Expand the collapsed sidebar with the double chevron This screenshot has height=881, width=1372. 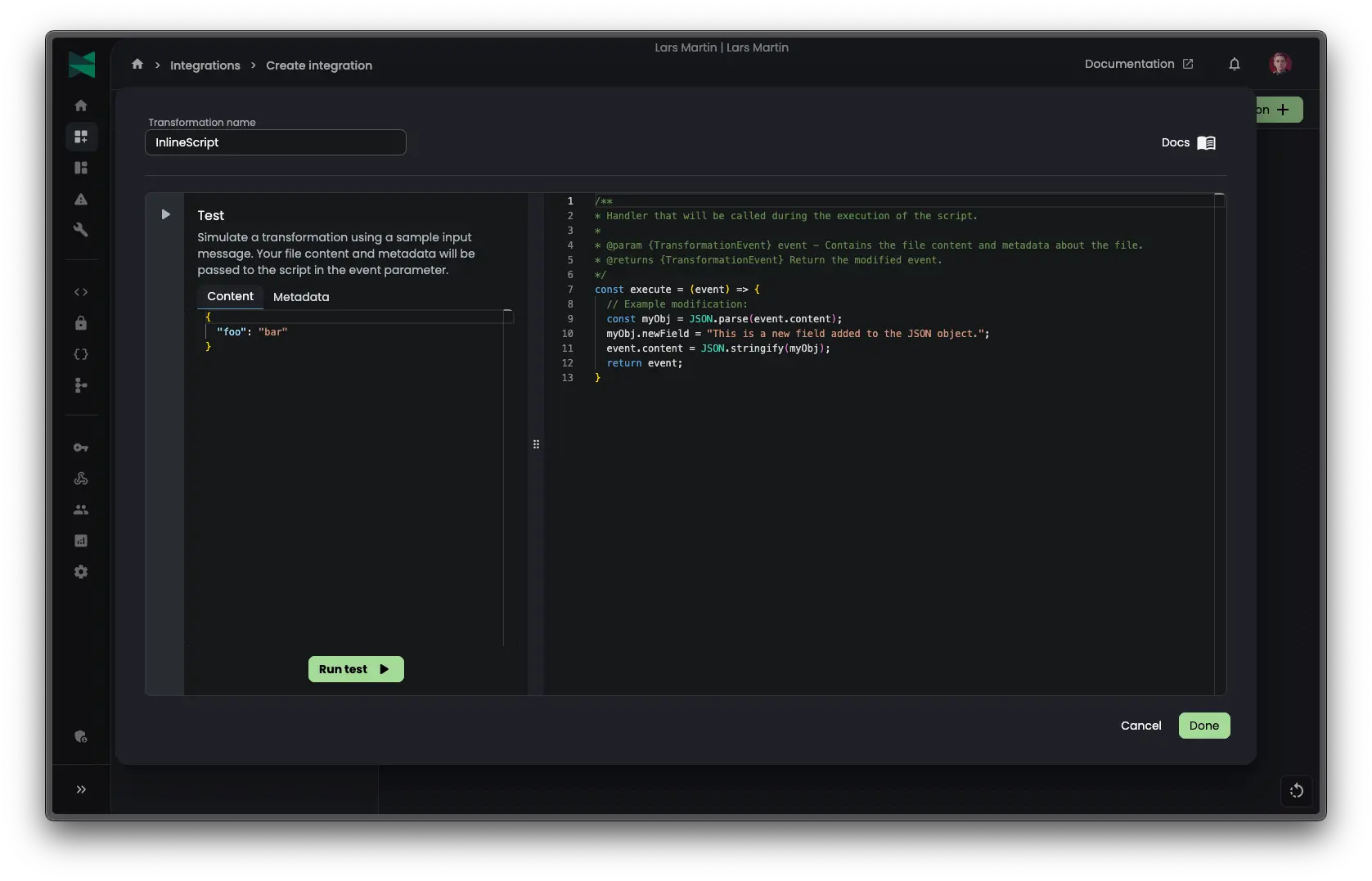[81, 789]
